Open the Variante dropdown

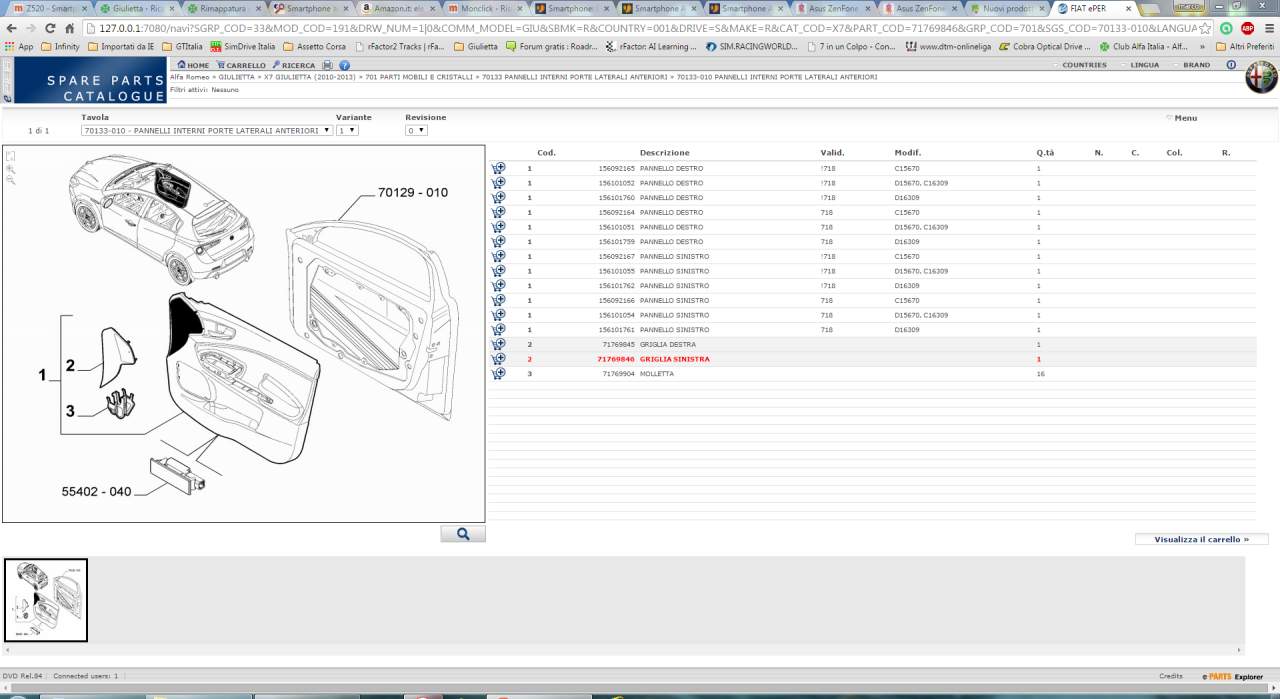coord(347,130)
